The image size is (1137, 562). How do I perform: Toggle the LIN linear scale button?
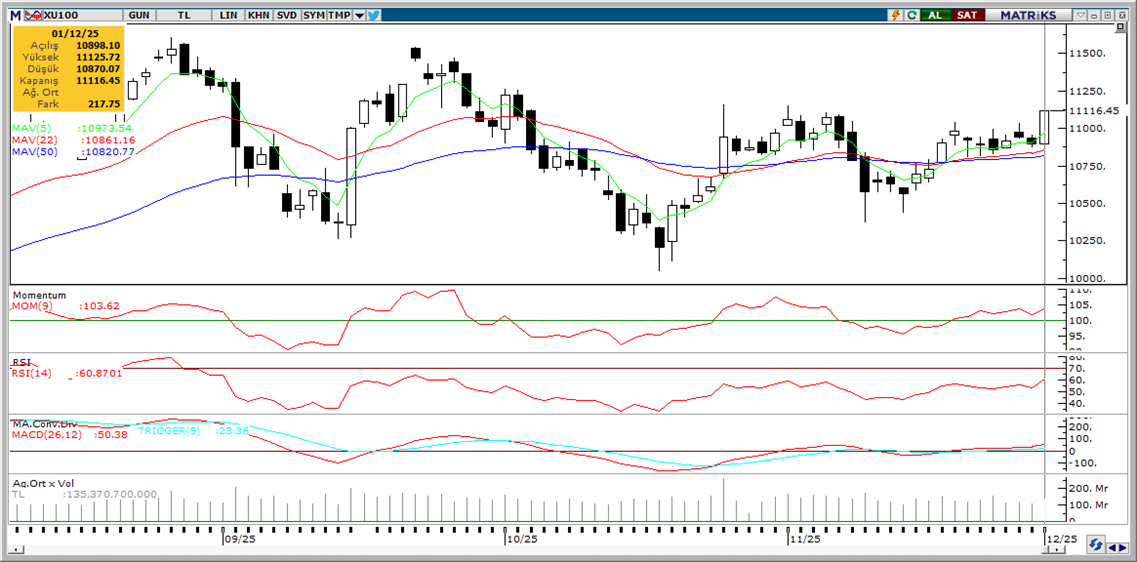(229, 15)
